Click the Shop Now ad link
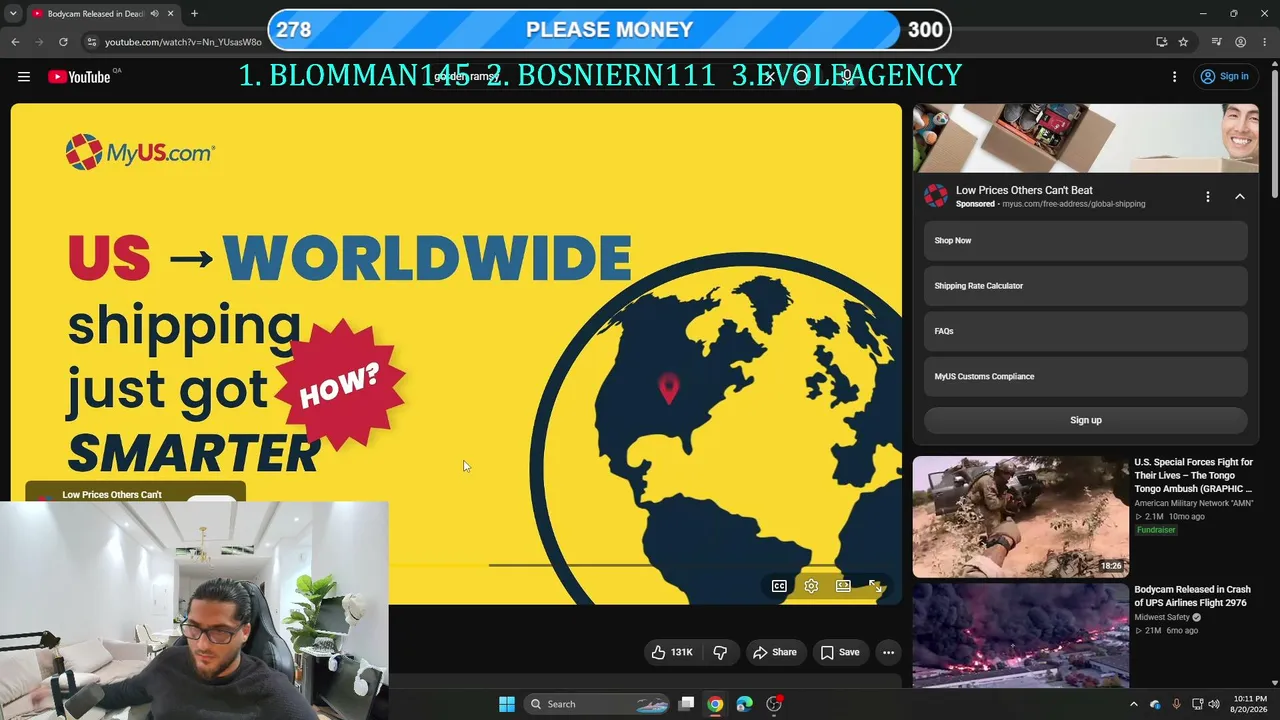 point(1085,241)
